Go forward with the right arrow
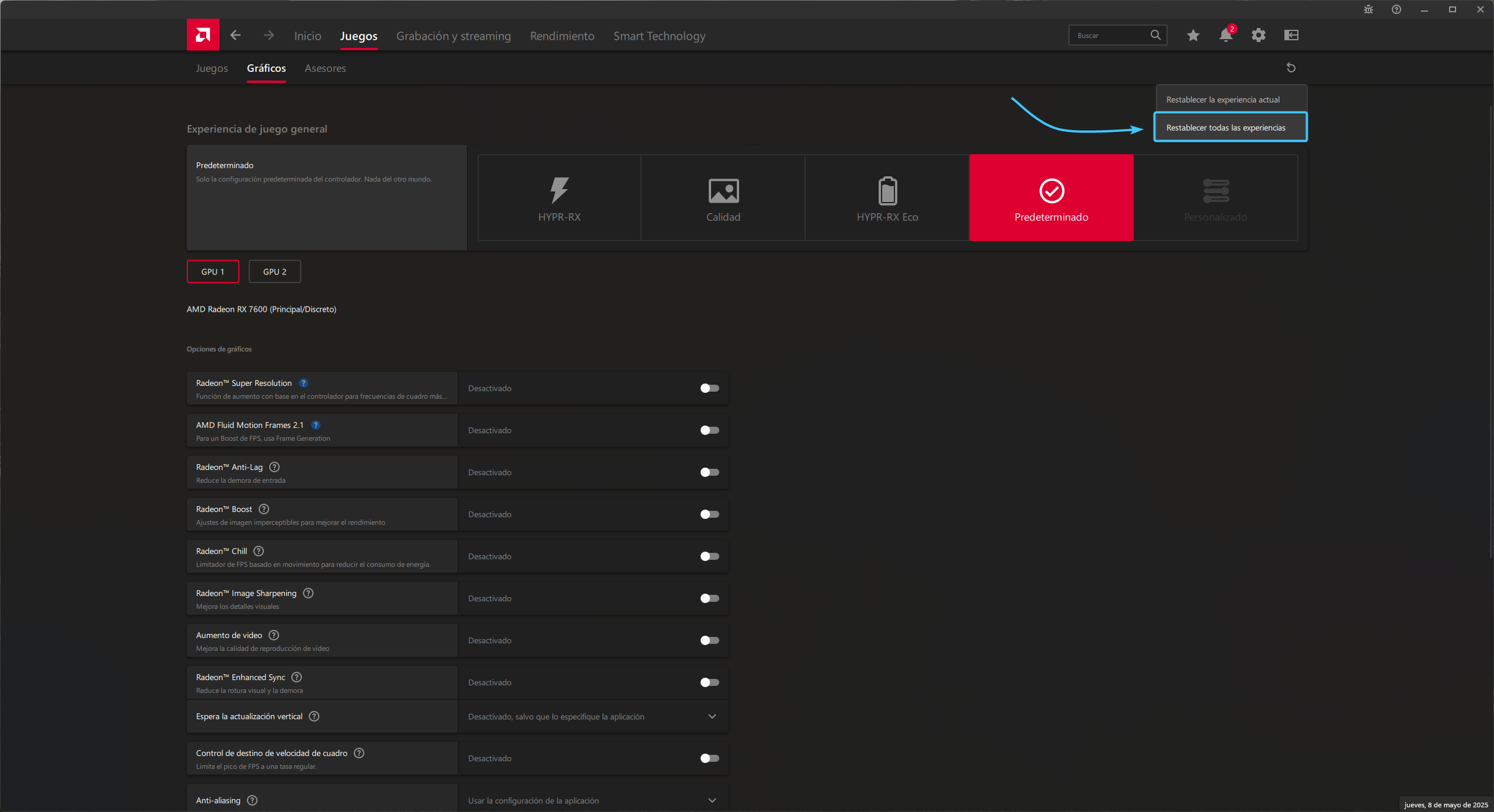The width and height of the screenshot is (1494, 812). [269, 35]
